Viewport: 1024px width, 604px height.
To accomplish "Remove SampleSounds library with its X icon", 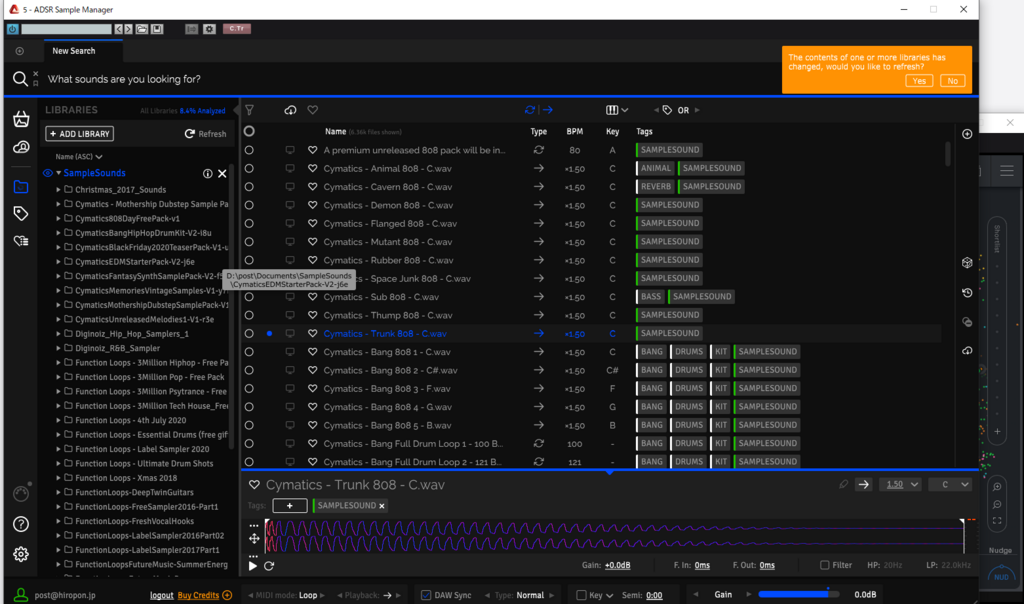I will coord(222,174).
